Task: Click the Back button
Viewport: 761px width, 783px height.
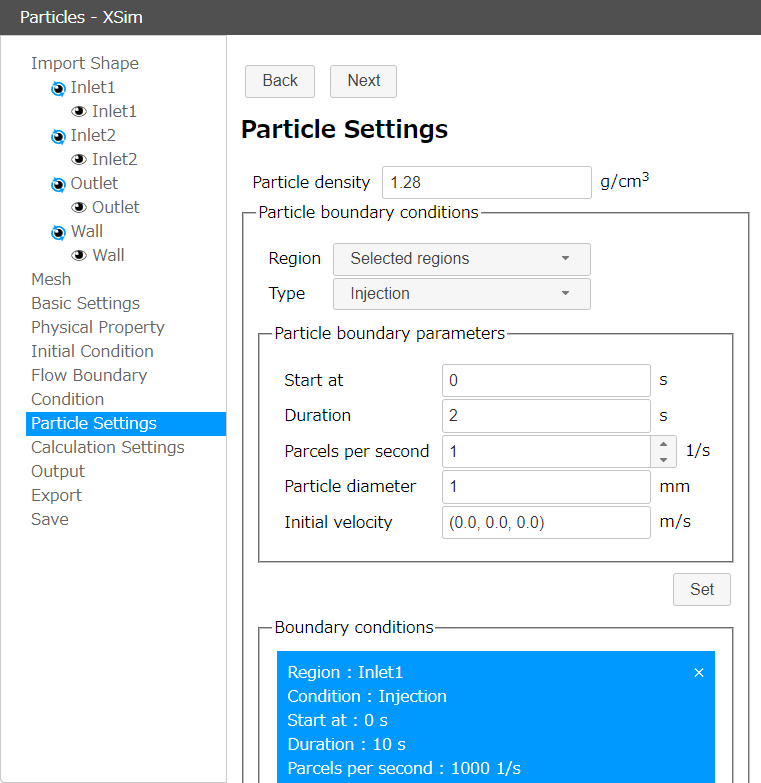Action: click(x=280, y=81)
